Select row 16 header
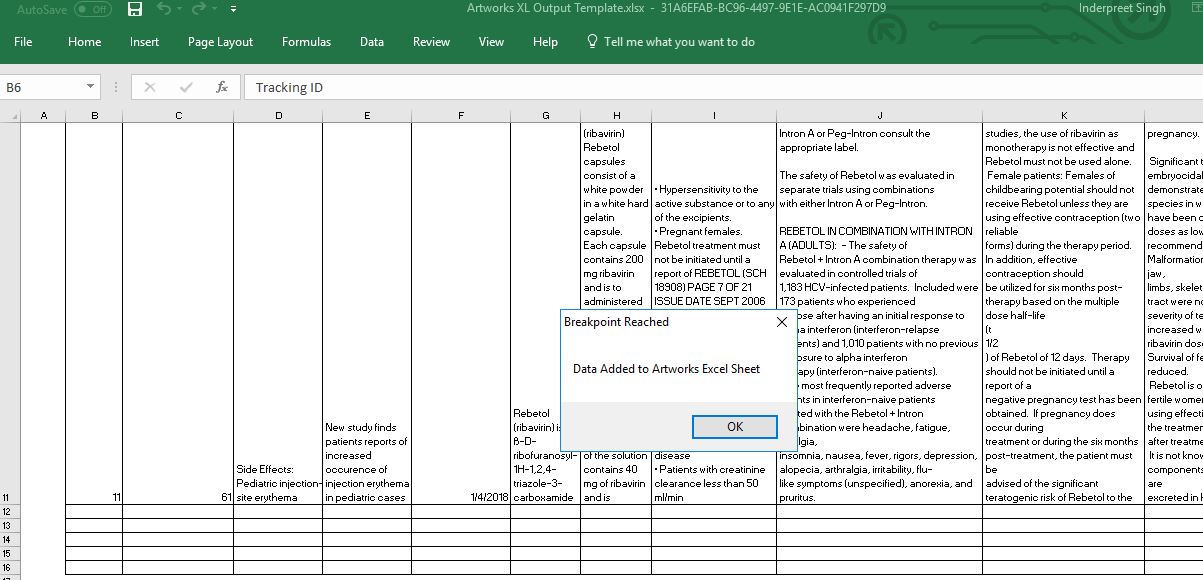This screenshot has height=580, width=1203. 10,567
